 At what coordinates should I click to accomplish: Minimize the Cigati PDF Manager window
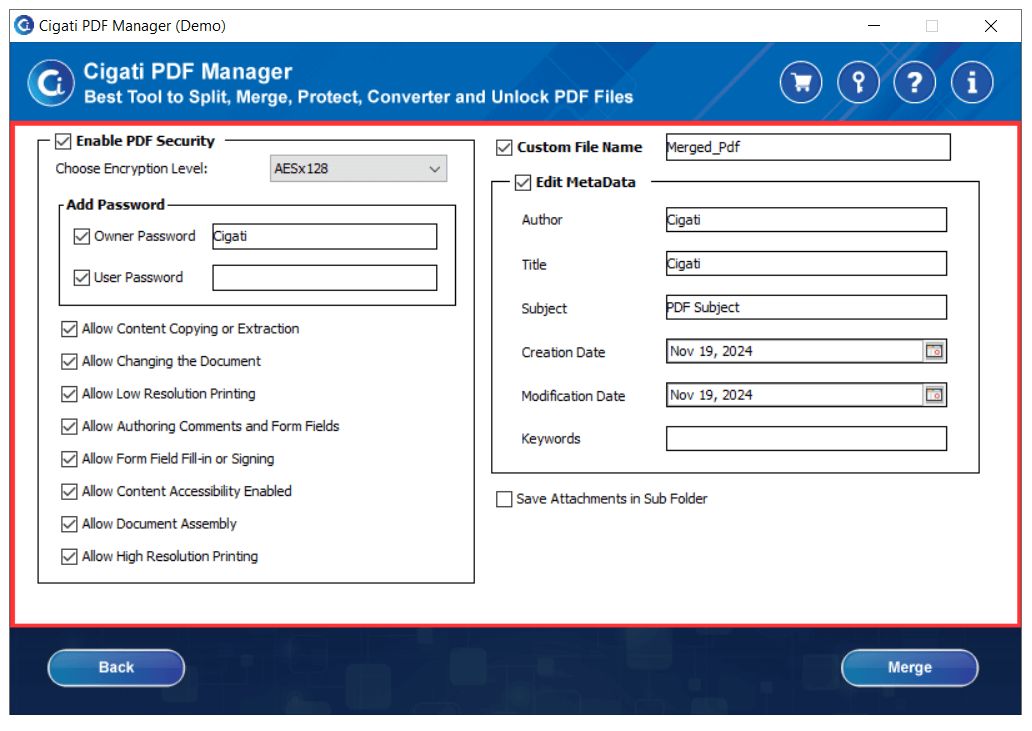click(873, 26)
